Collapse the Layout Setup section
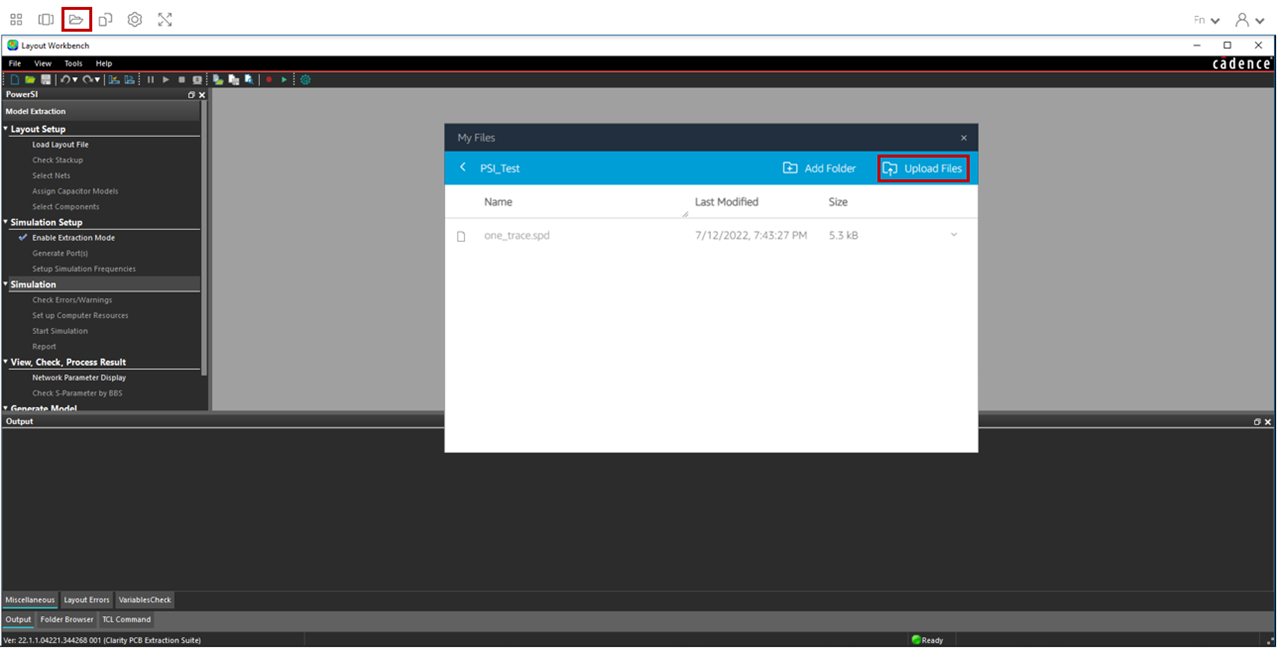Image resolution: width=1280 pixels, height=650 pixels. click(5, 129)
